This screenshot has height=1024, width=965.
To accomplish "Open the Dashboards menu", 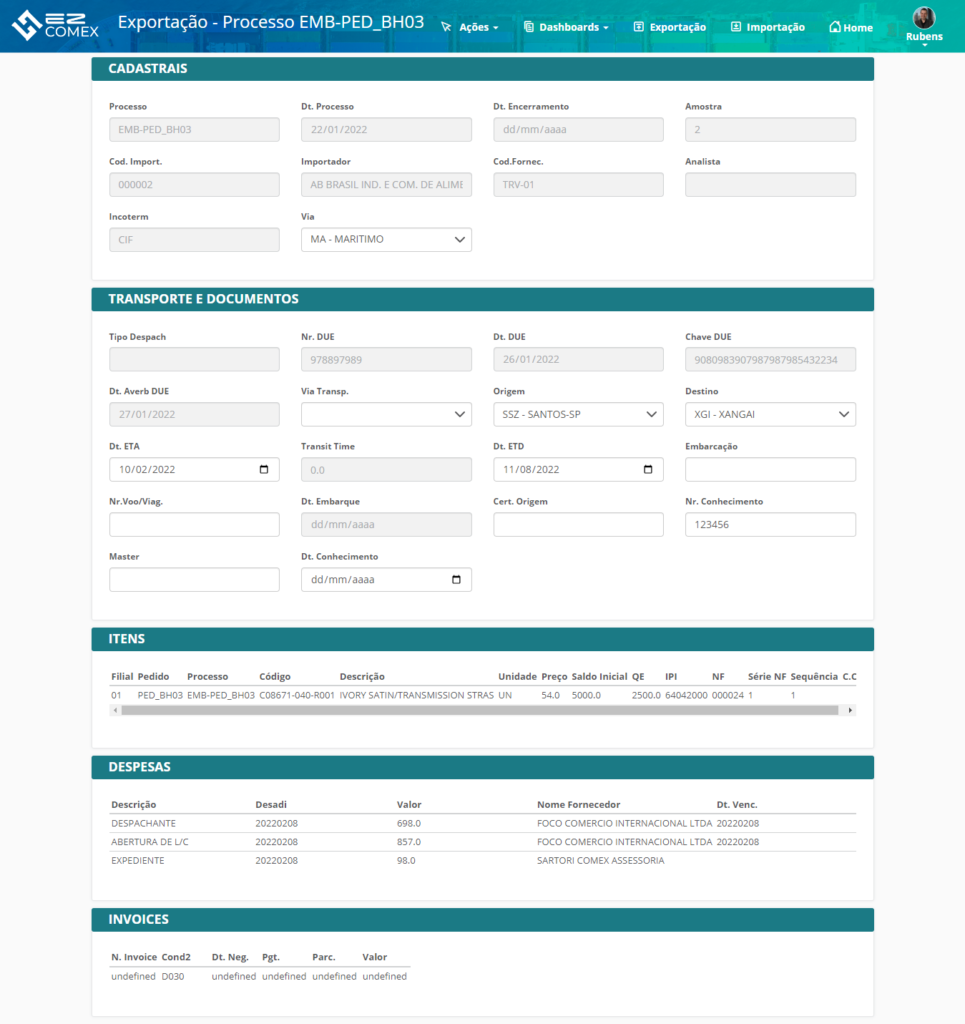I will [x=566, y=27].
